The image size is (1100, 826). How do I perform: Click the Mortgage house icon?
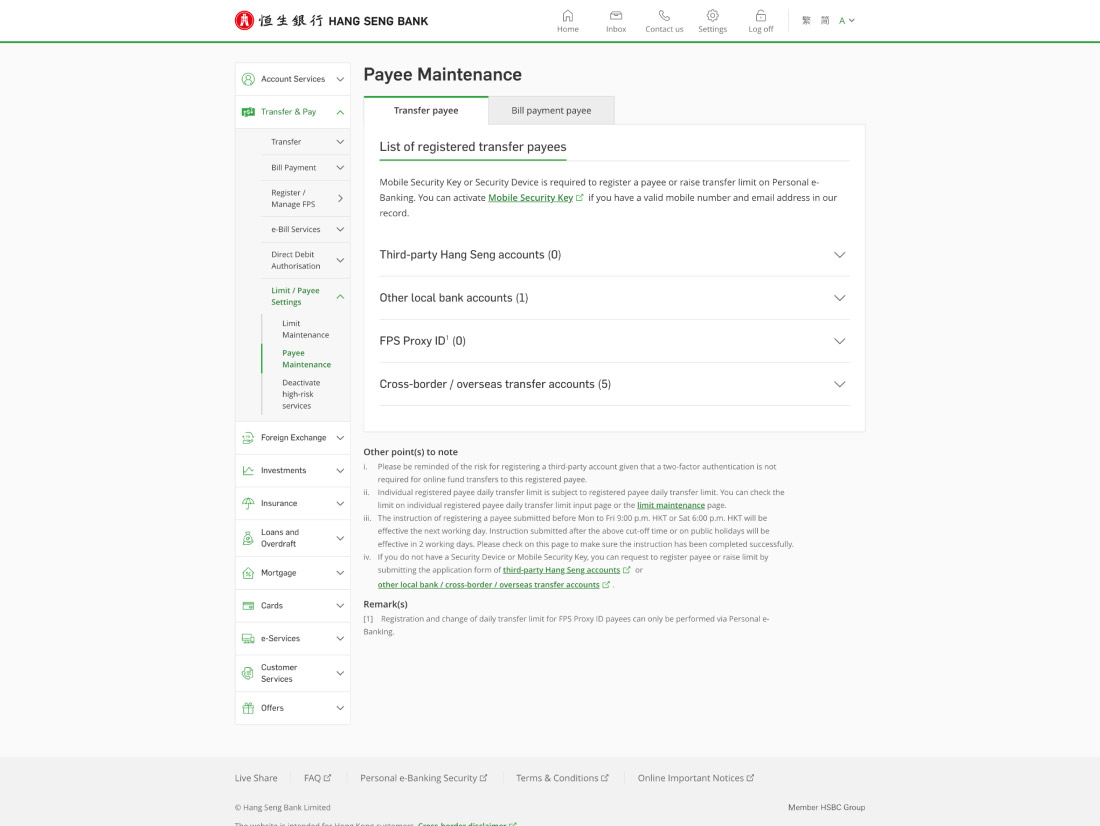[x=248, y=573]
